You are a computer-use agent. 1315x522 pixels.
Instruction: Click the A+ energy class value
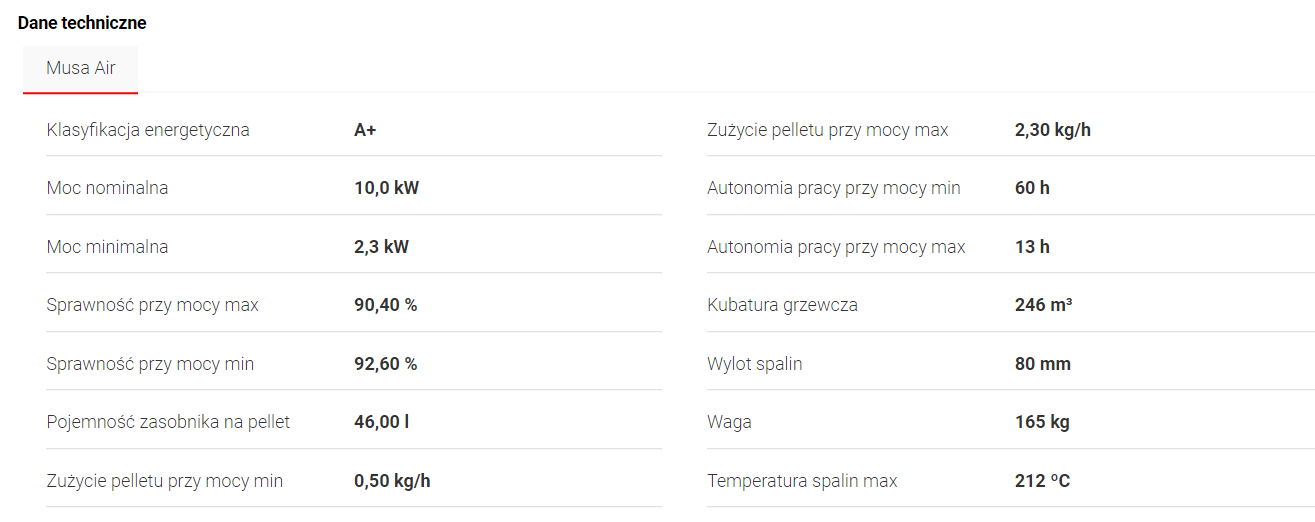(x=365, y=130)
